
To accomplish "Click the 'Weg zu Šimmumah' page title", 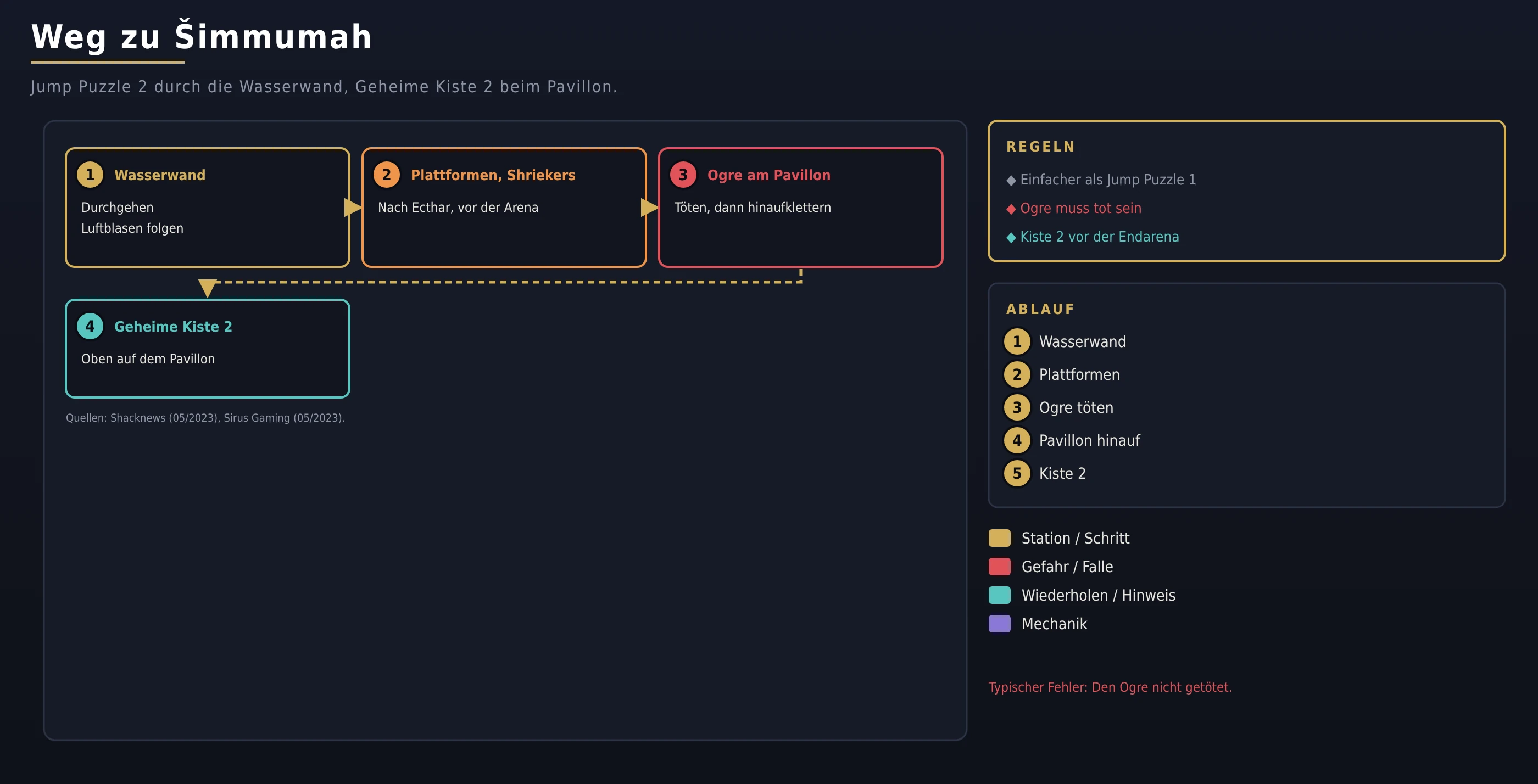I will [202, 37].
